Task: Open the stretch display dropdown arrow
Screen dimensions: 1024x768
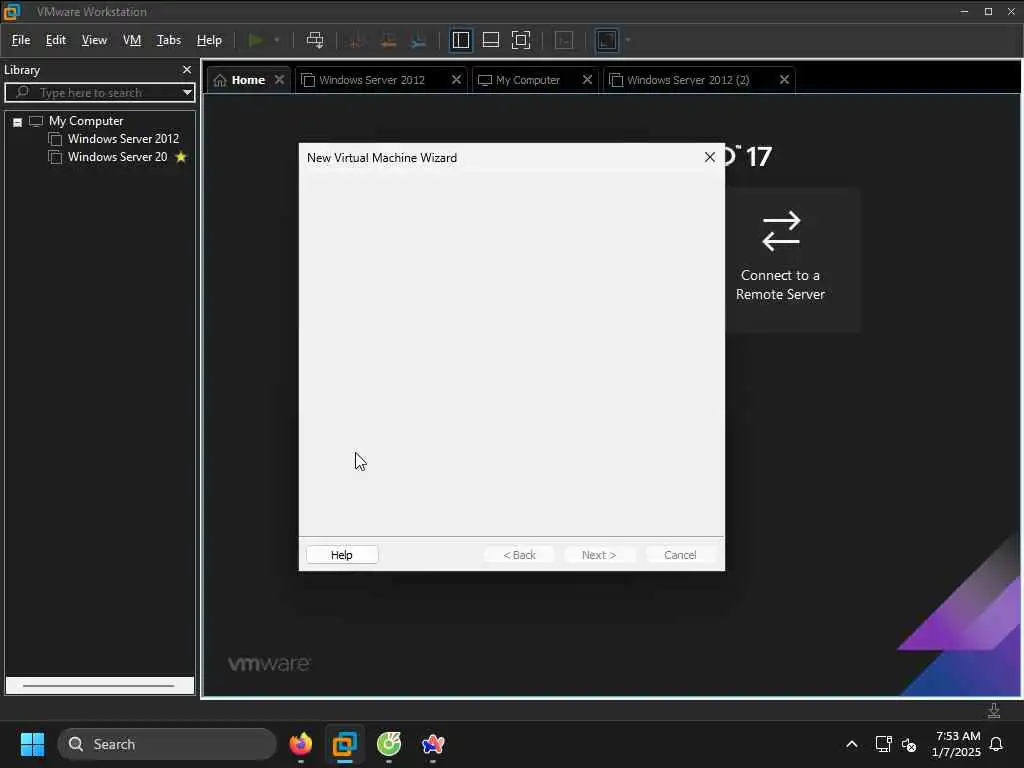Action: coord(628,40)
